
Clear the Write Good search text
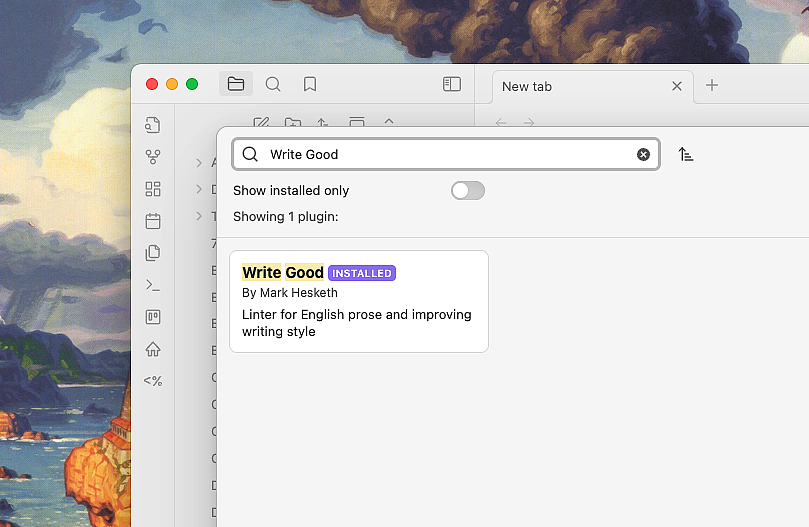point(643,154)
